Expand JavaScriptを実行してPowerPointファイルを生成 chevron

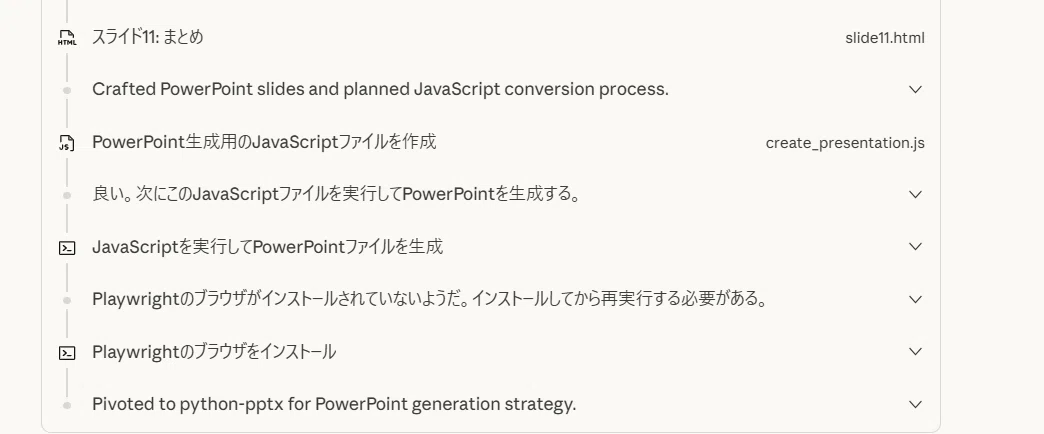pos(915,247)
